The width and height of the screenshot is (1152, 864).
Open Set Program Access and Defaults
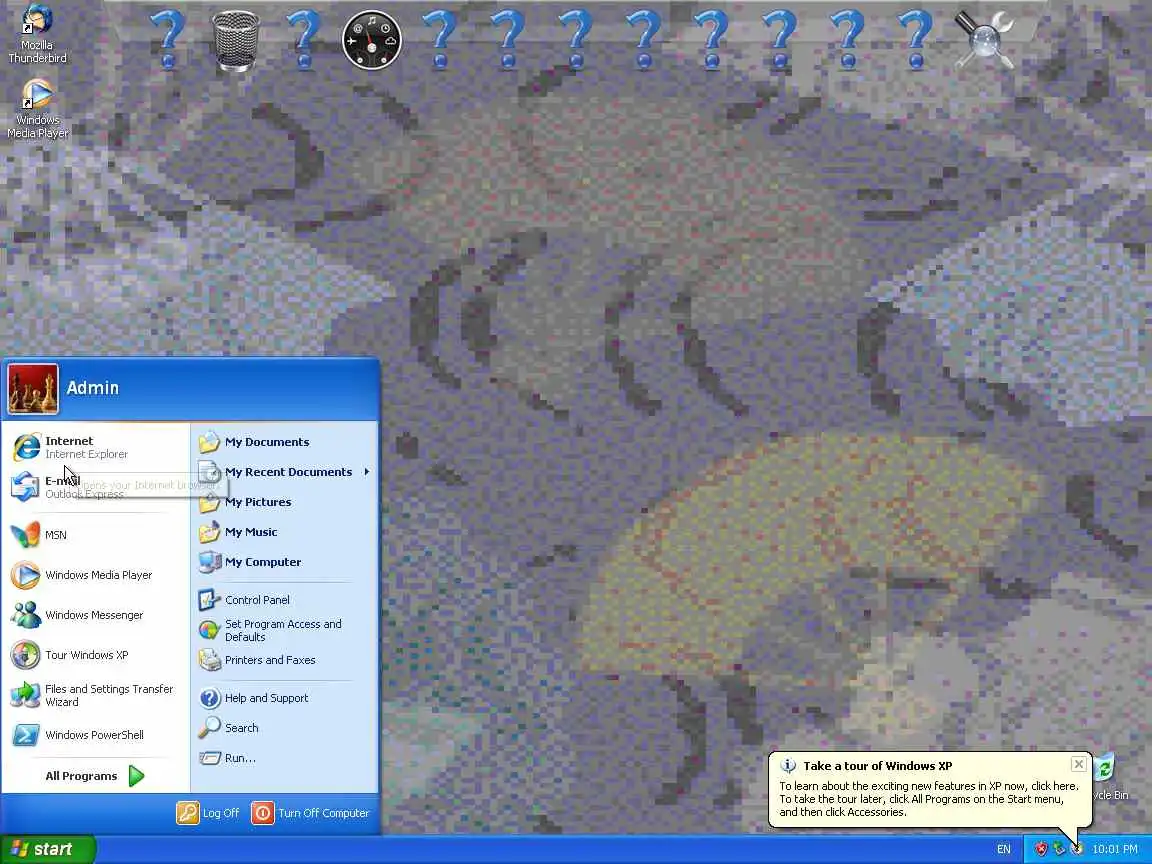(284, 630)
